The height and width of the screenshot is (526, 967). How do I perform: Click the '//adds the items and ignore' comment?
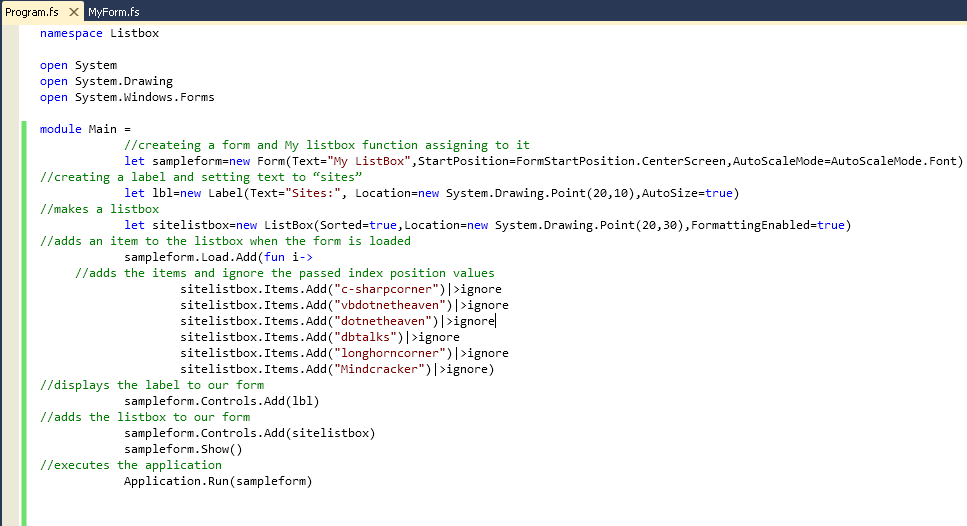285,274
